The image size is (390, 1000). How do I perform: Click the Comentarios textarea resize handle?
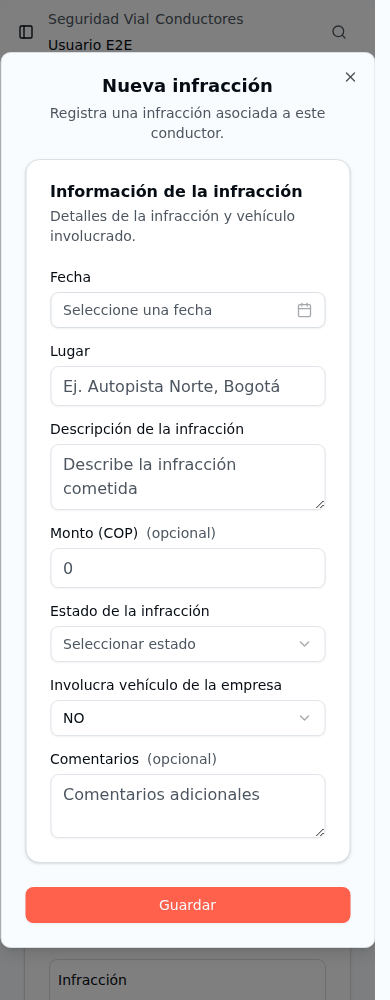click(320, 832)
